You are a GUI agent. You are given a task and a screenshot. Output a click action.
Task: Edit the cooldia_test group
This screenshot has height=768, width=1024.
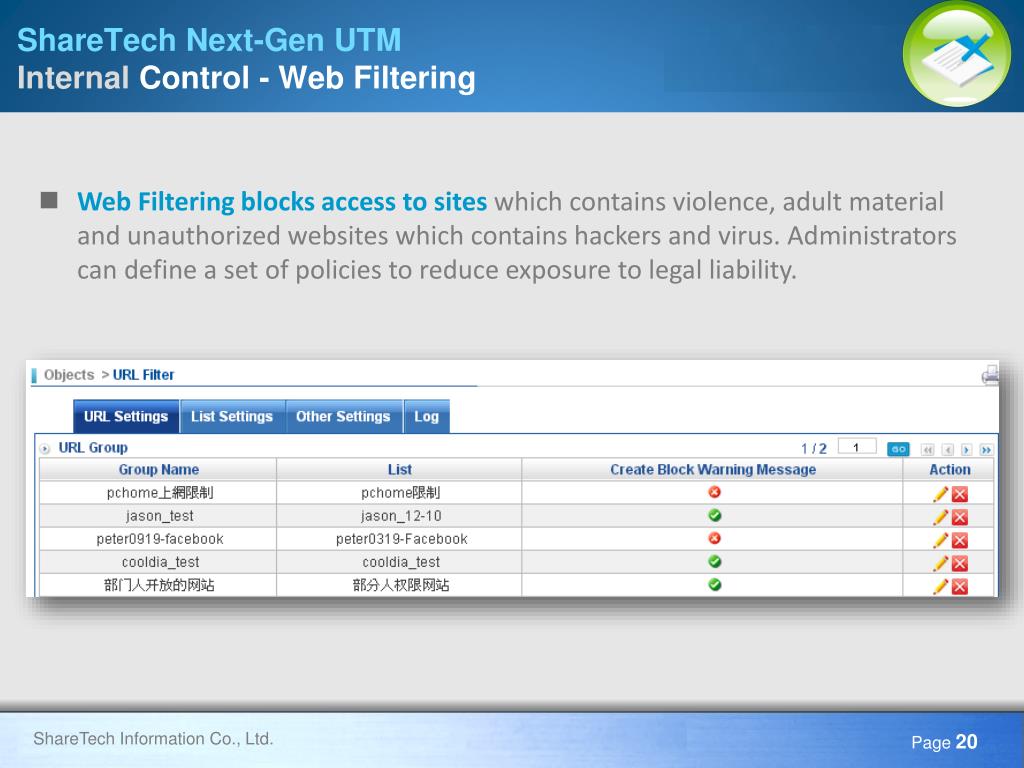coord(940,563)
